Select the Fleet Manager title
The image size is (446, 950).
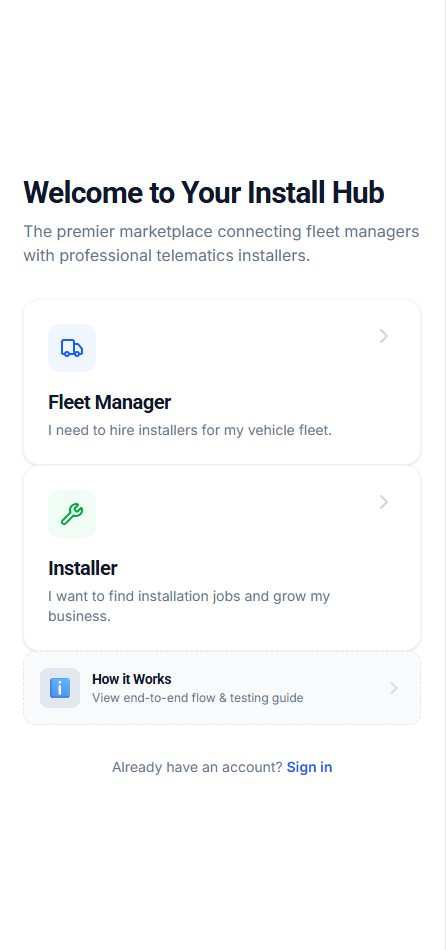(x=110, y=402)
